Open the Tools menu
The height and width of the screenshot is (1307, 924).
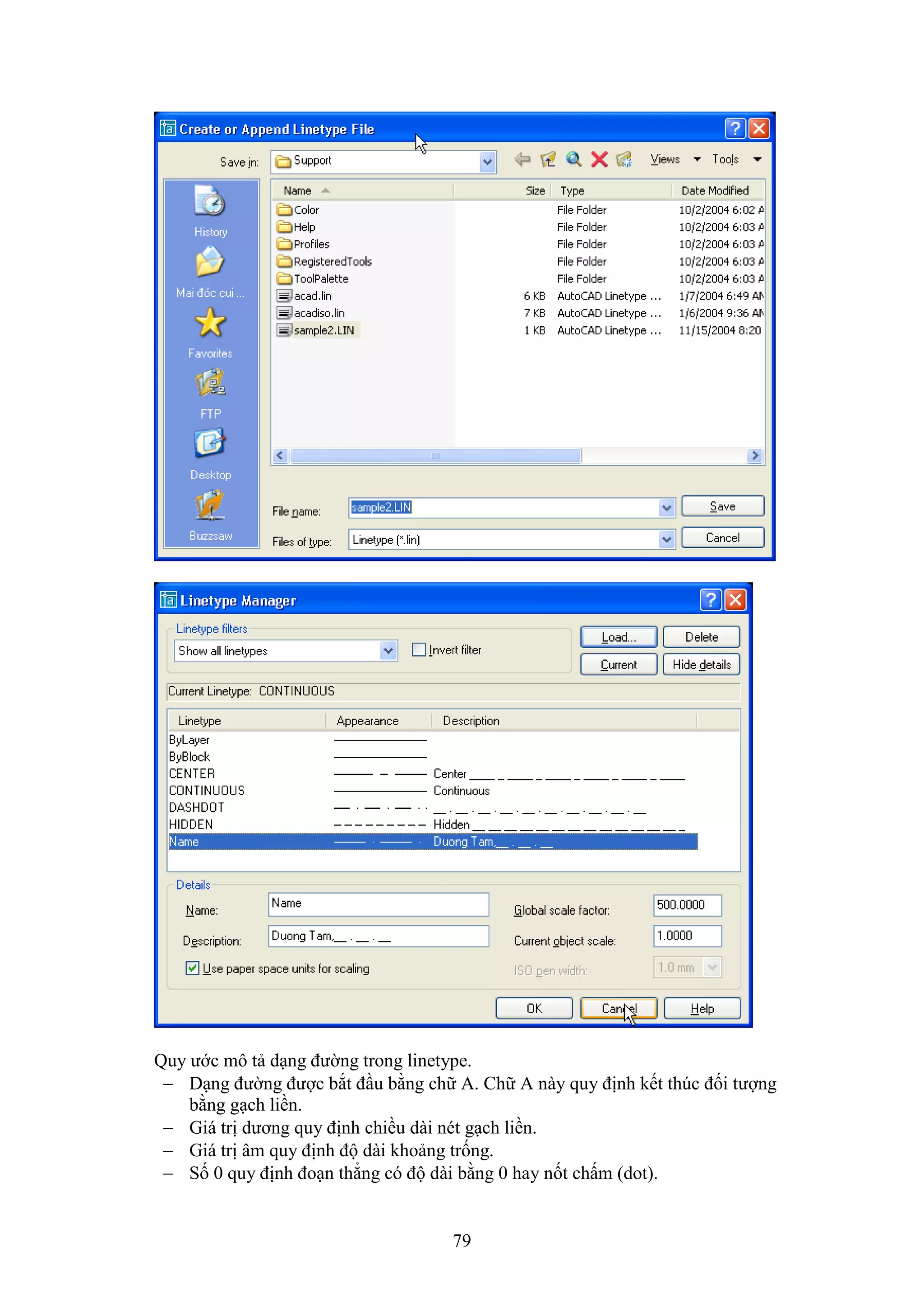(725, 160)
